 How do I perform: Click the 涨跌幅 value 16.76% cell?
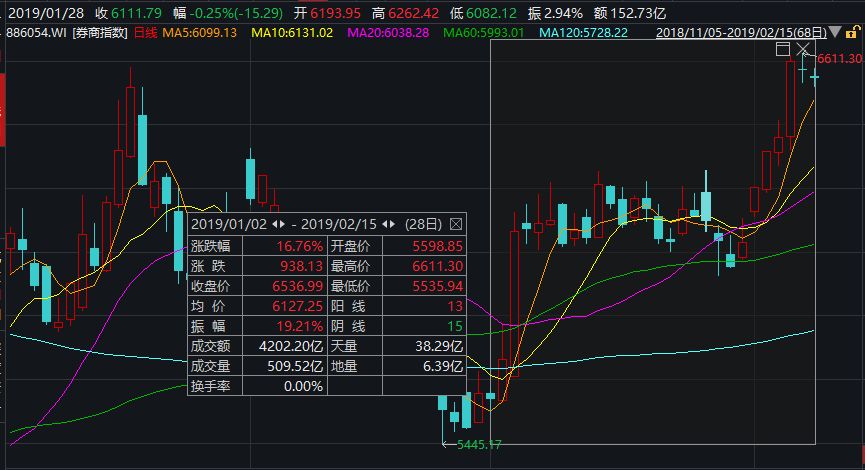point(285,246)
